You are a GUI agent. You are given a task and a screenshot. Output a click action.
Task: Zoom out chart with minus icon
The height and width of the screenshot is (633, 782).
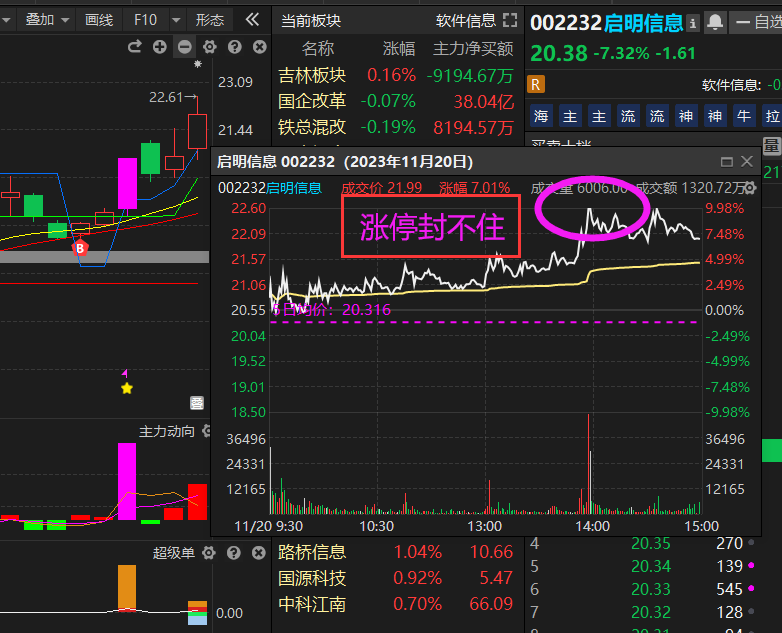click(x=185, y=47)
